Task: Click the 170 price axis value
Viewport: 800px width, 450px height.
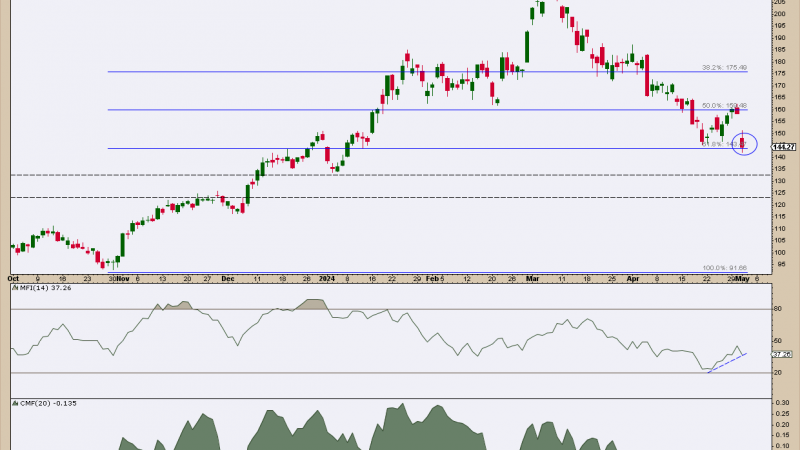Action: tap(780, 85)
